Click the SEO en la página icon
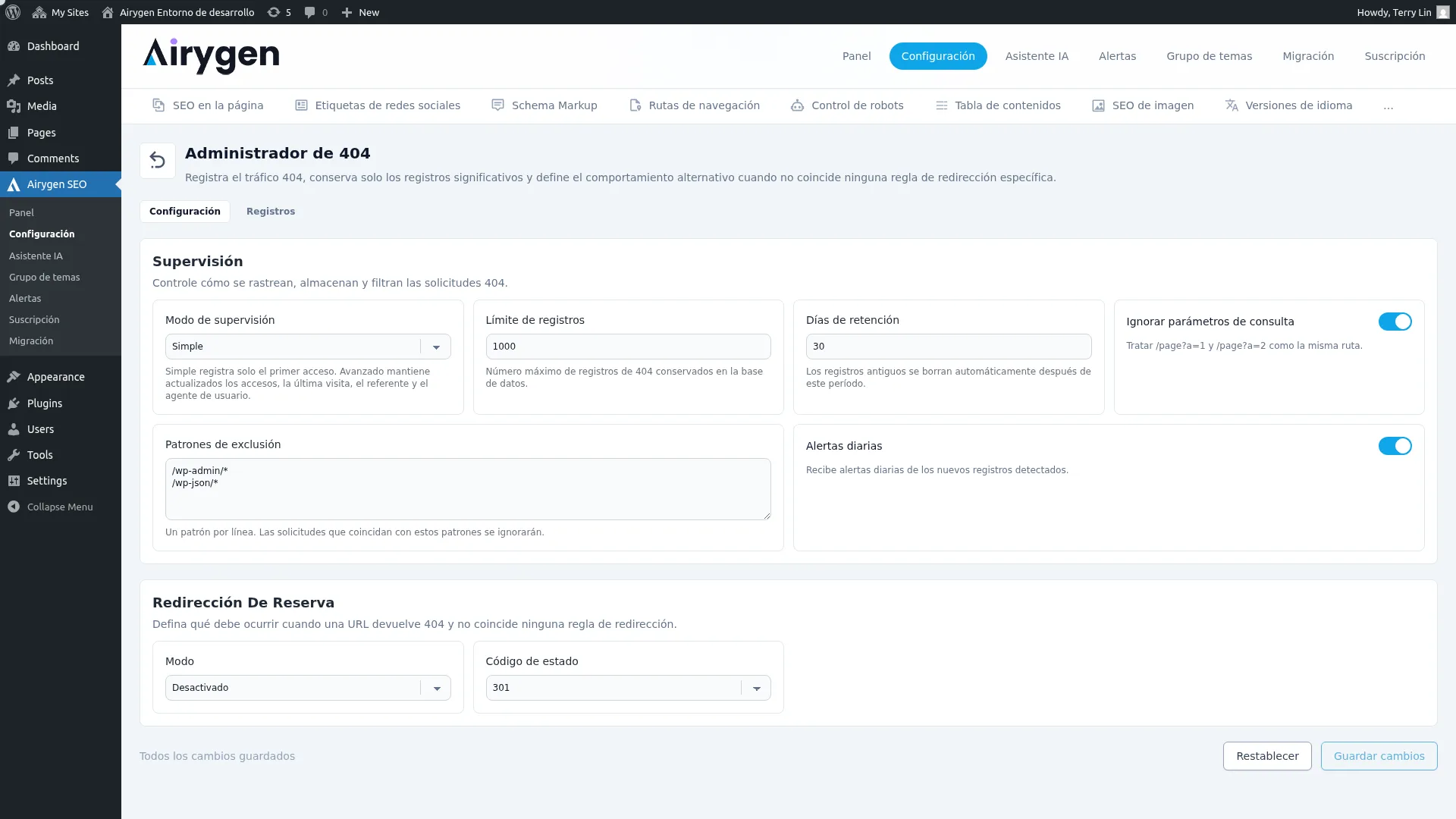 pyautogui.click(x=158, y=105)
